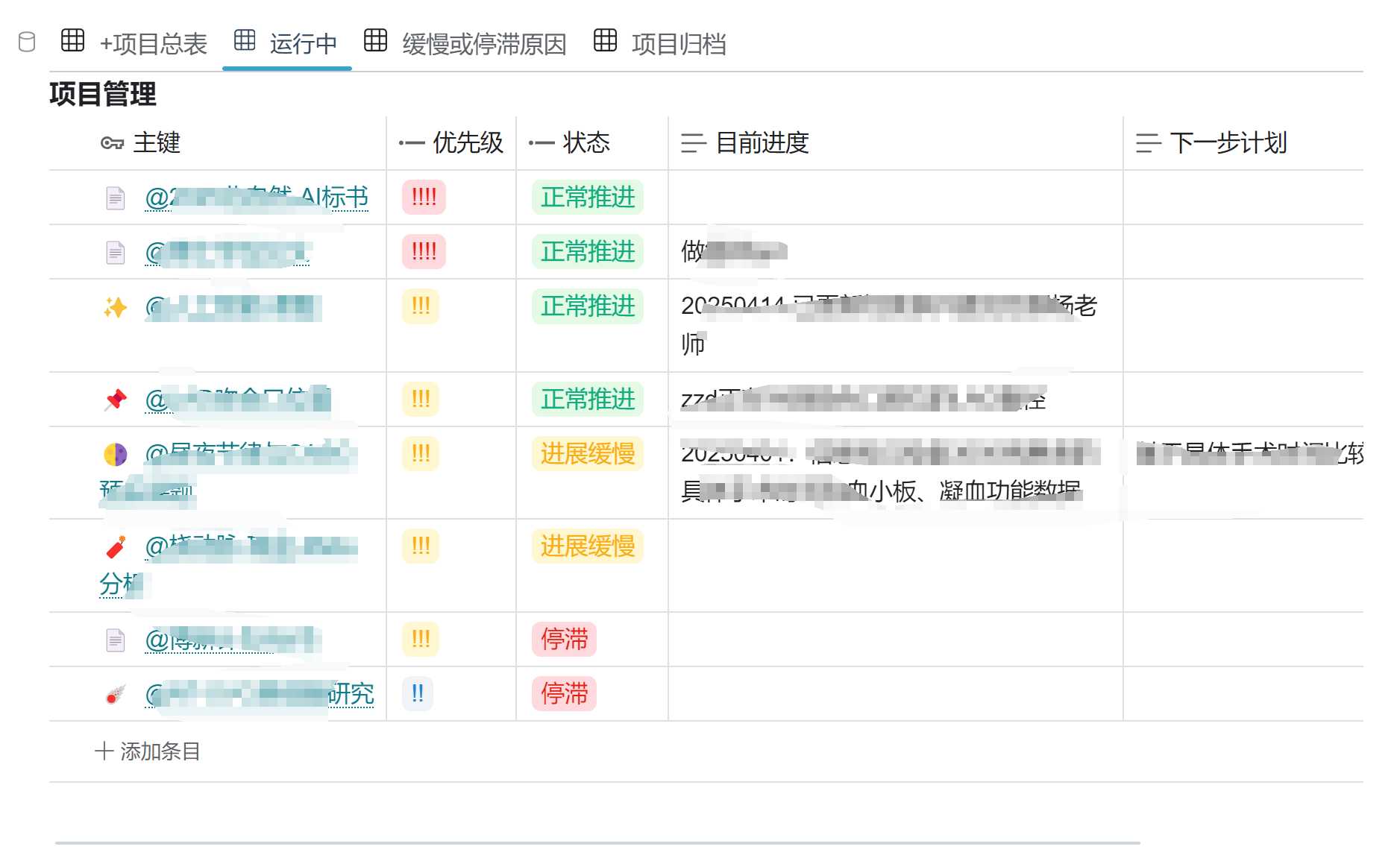Click the 下一步计划 cell in the moon face row
This screenshot has height=864, width=1400.
click(x=1243, y=473)
